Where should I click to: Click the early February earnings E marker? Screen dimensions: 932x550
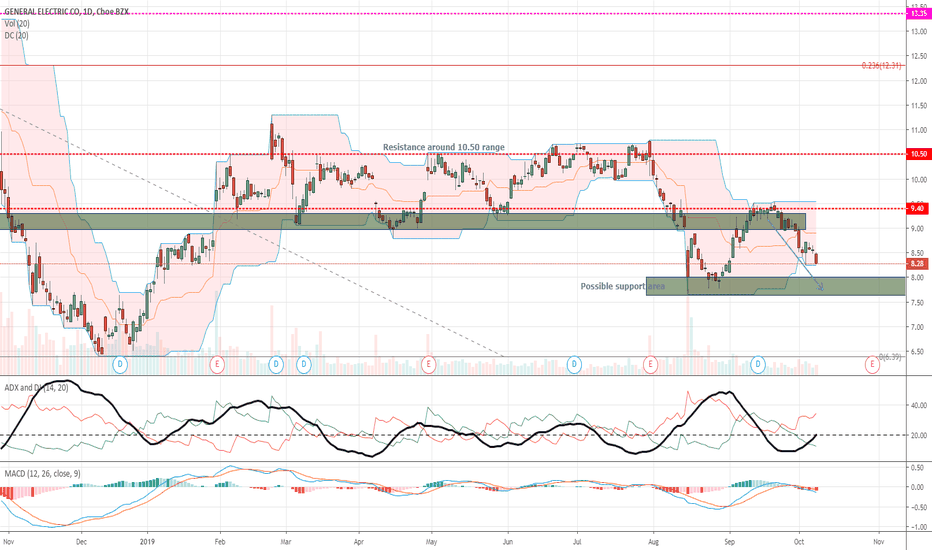pyautogui.click(x=217, y=364)
